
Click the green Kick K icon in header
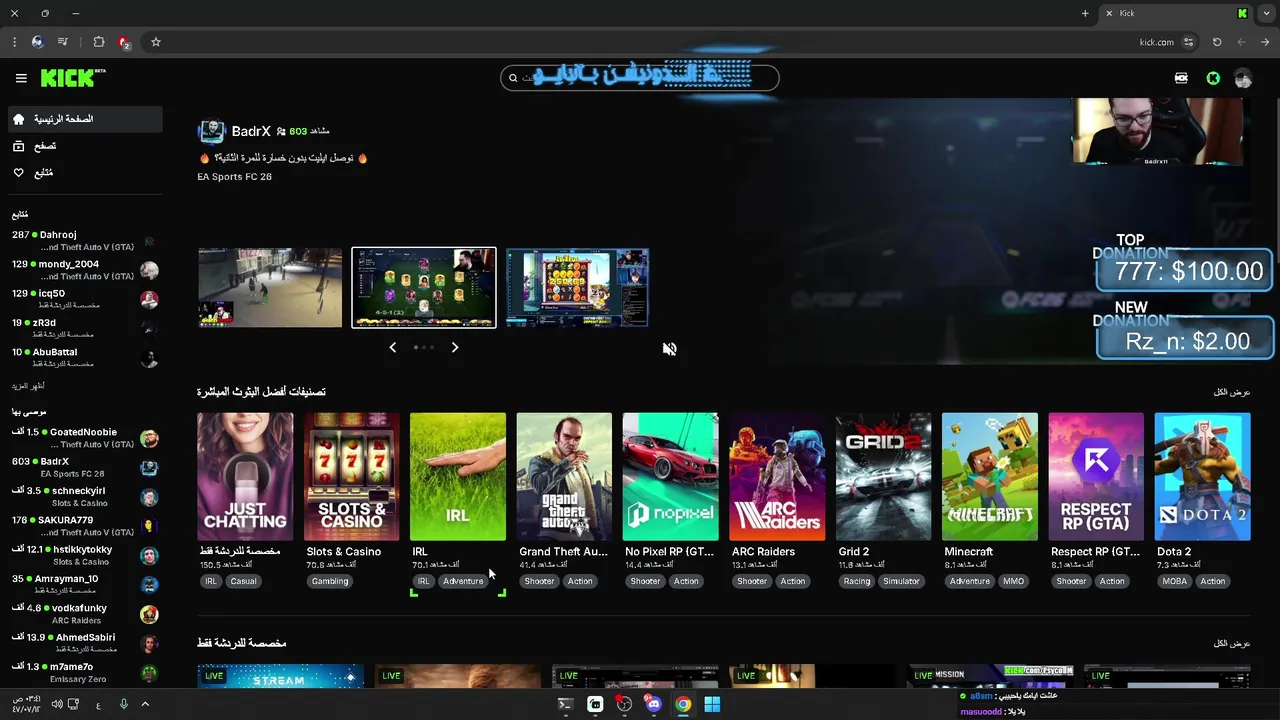(1213, 78)
